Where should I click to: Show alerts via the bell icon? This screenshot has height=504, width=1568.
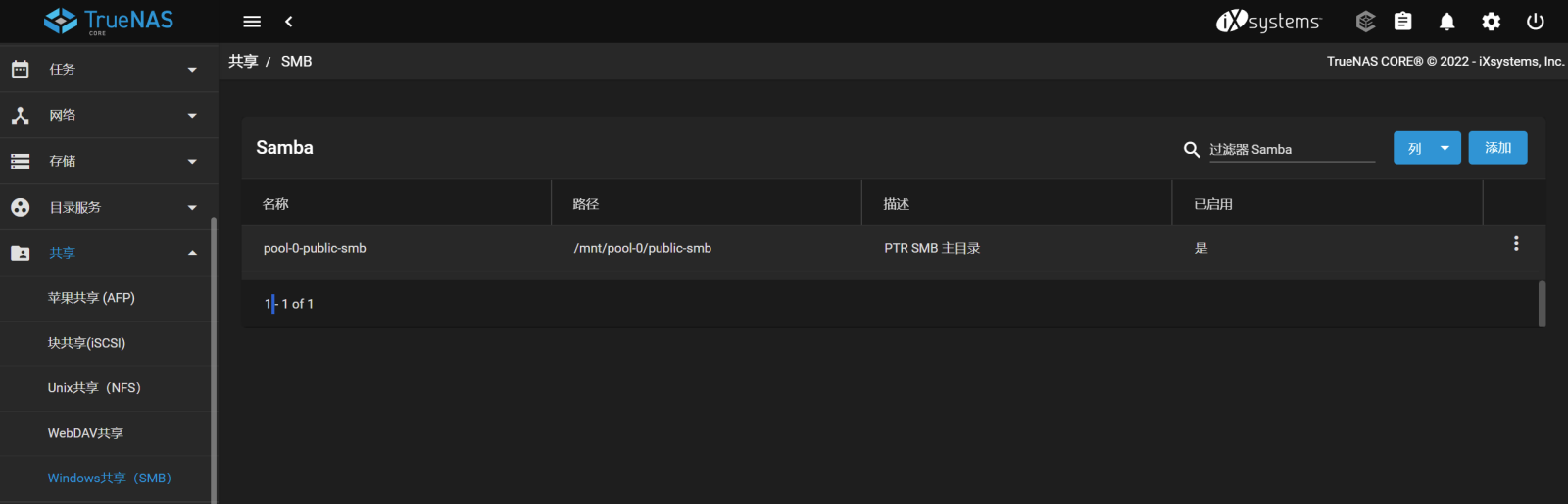pos(1447,22)
